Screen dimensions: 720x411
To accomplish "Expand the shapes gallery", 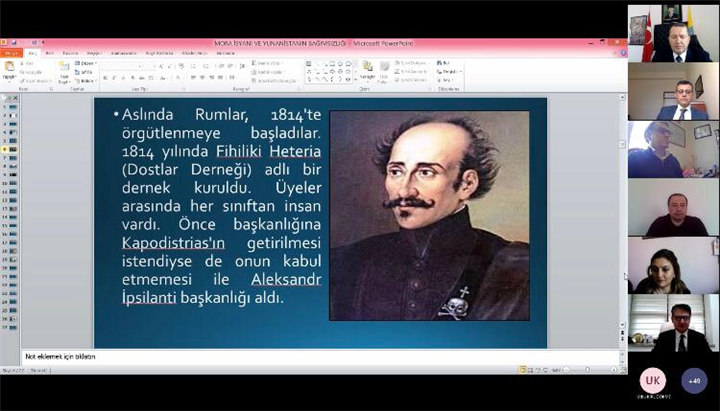I will coord(355,80).
